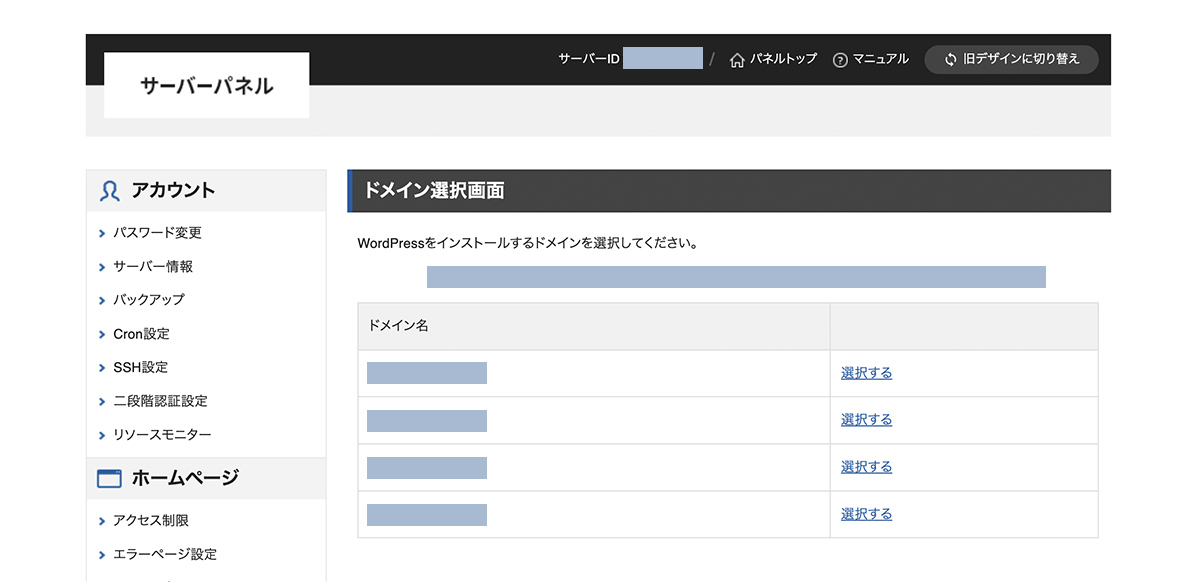1200x582 pixels.
Task: Open 二段階認証設定 in the sidebar
Action: point(160,401)
